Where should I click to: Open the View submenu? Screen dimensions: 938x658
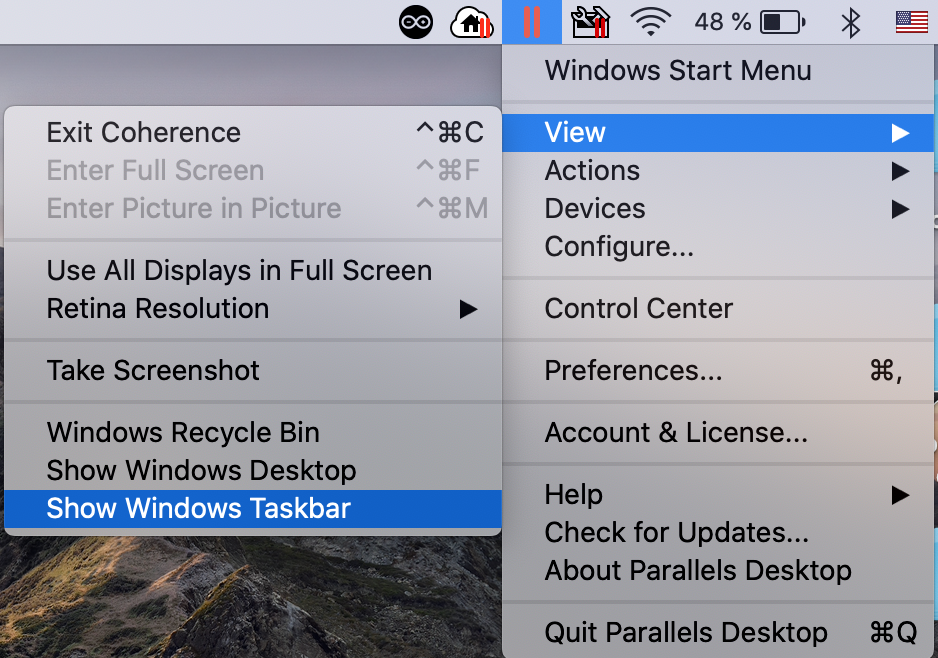click(x=718, y=133)
